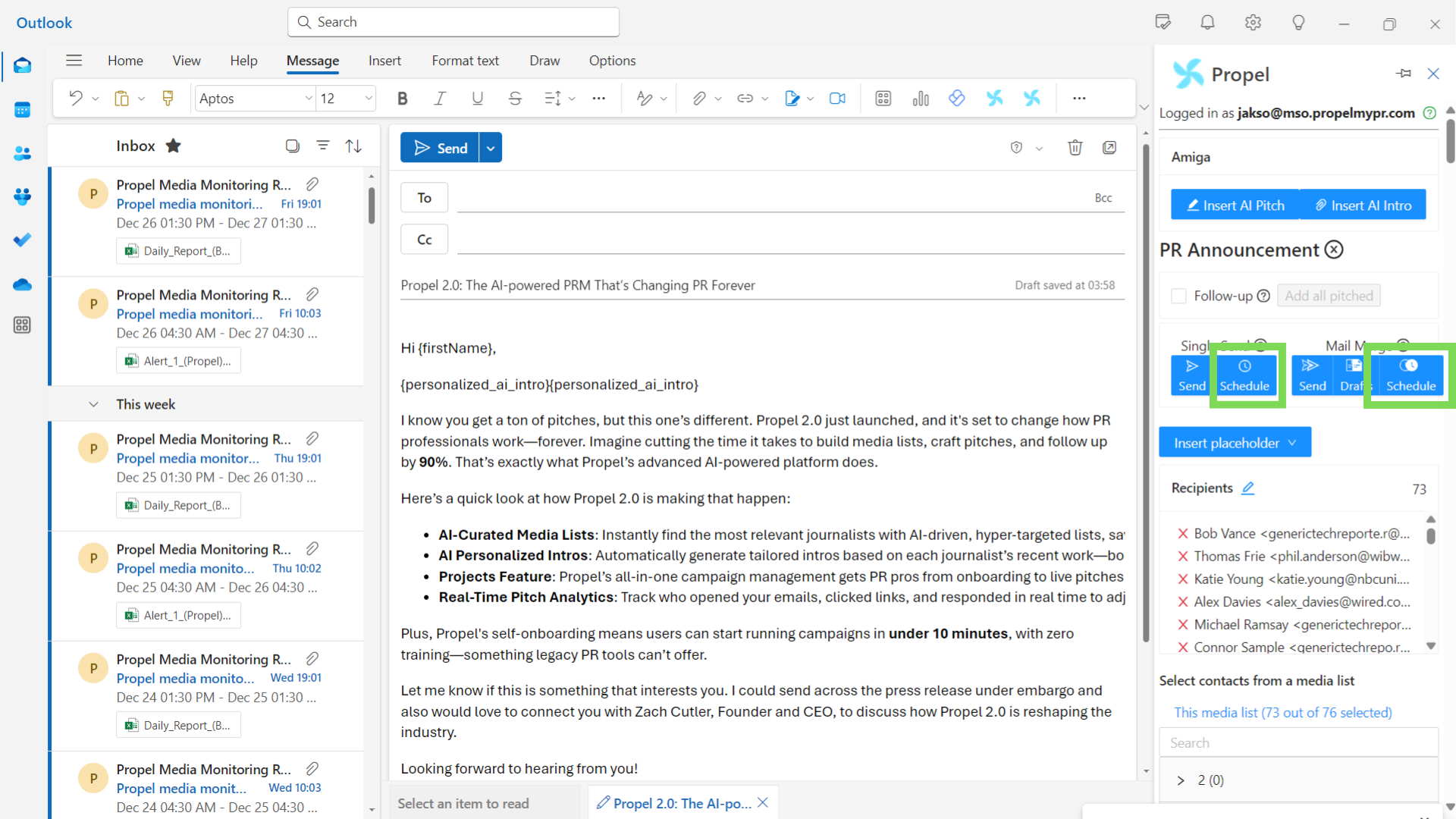Remove Alex Davies from recipients

pyautogui.click(x=1182, y=601)
